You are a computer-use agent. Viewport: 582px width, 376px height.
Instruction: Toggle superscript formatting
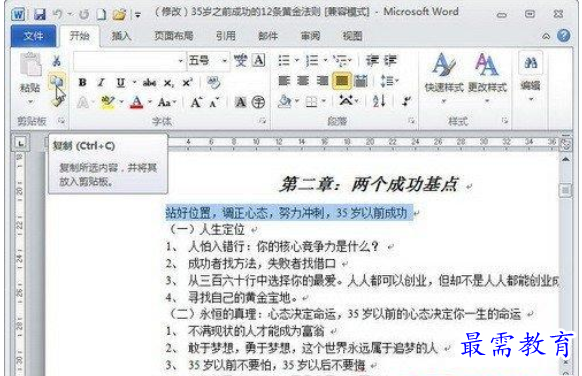pos(187,82)
